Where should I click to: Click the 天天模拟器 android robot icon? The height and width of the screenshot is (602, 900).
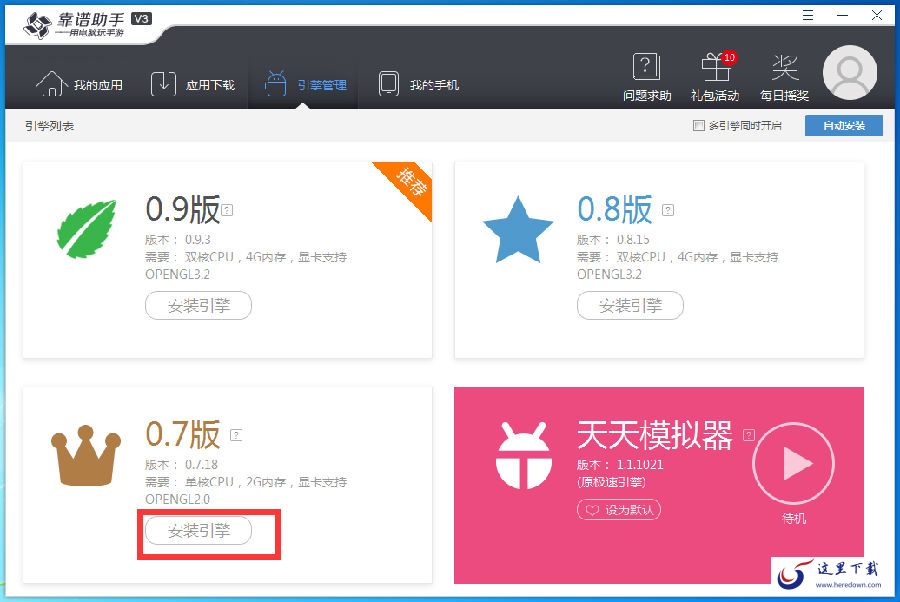(x=522, y=452)
